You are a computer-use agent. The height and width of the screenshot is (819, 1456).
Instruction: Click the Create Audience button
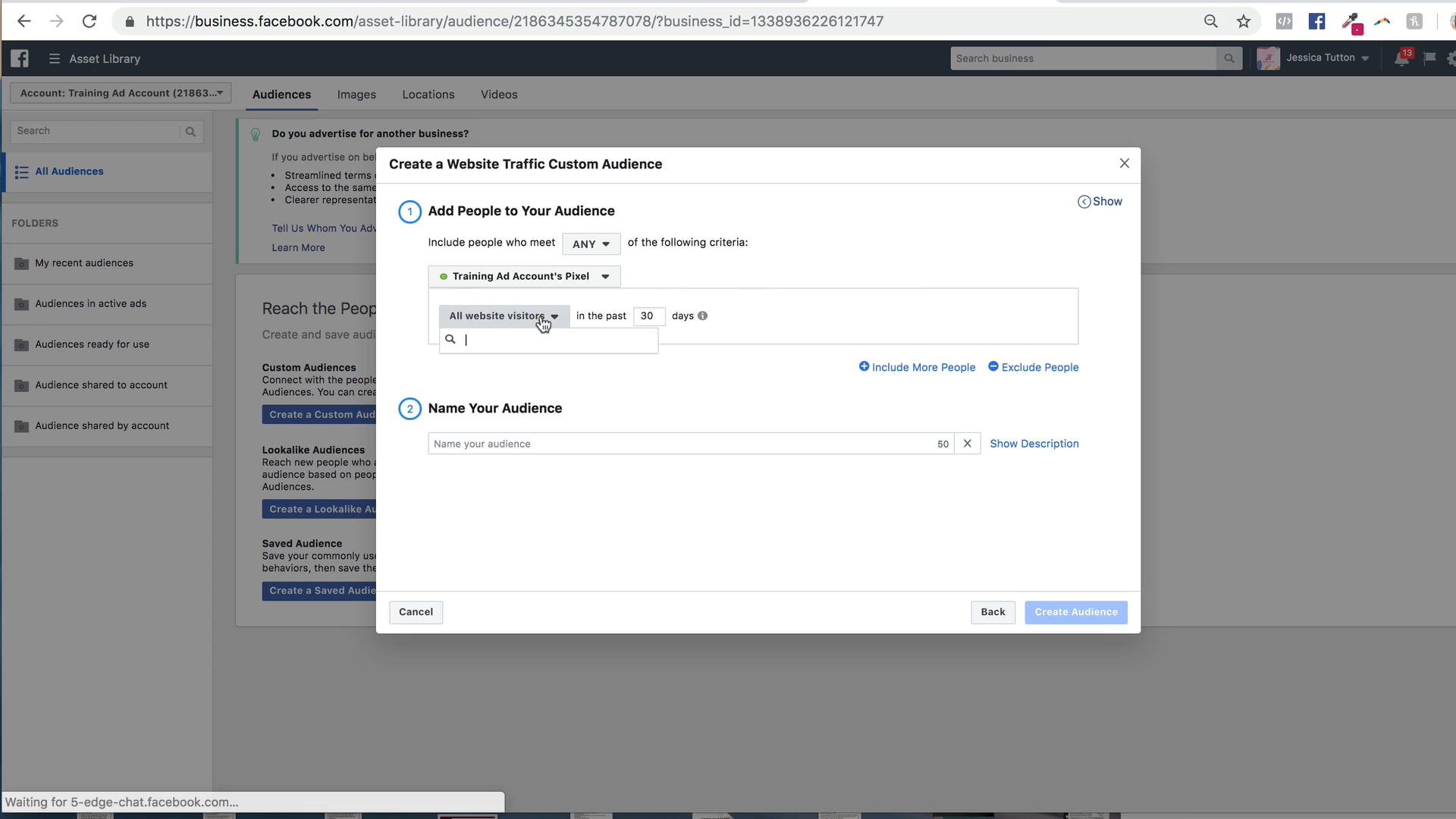1076,612
